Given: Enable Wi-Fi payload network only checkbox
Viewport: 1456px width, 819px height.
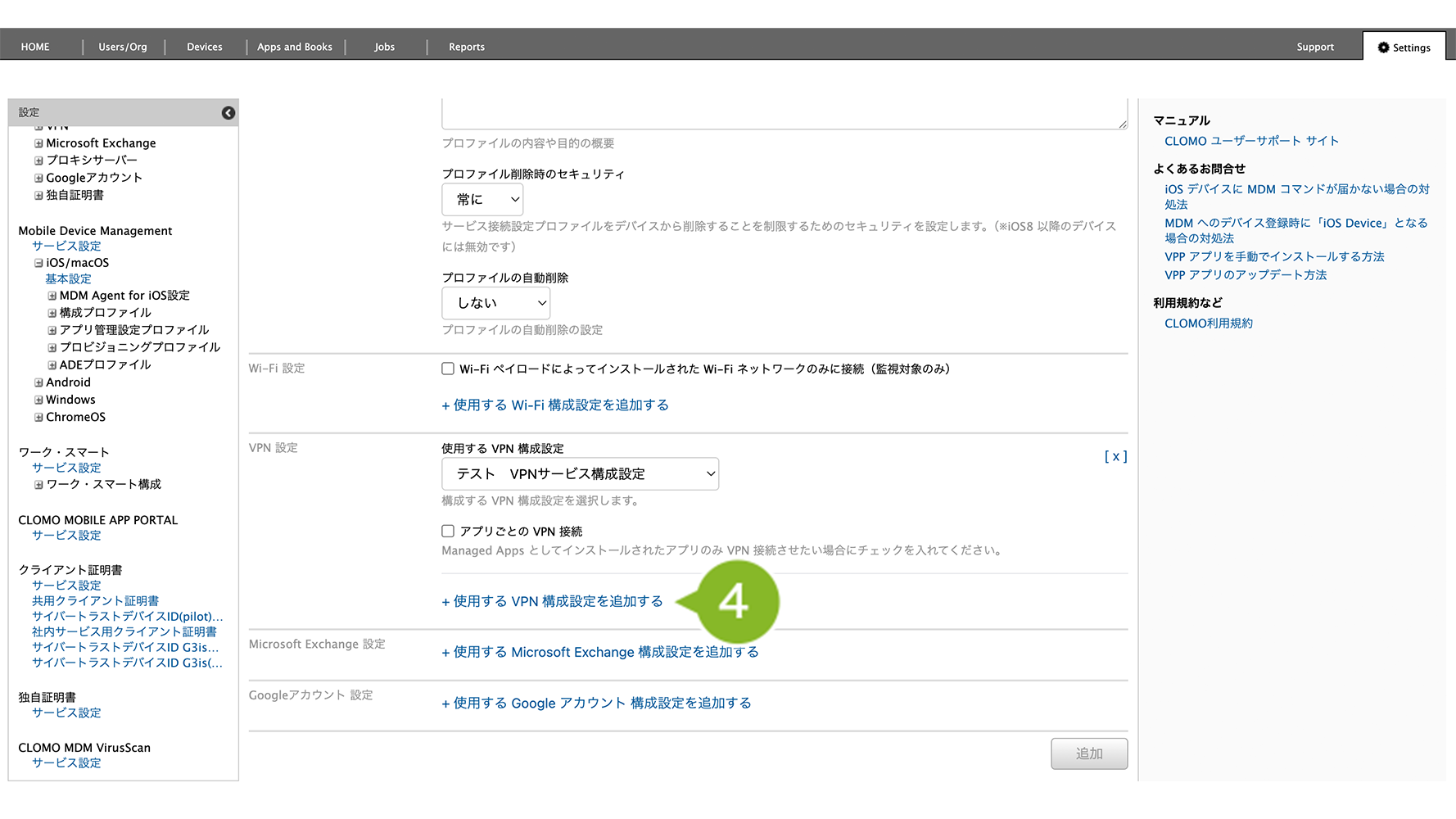Looking at the screenshot, I should [448, 369].
